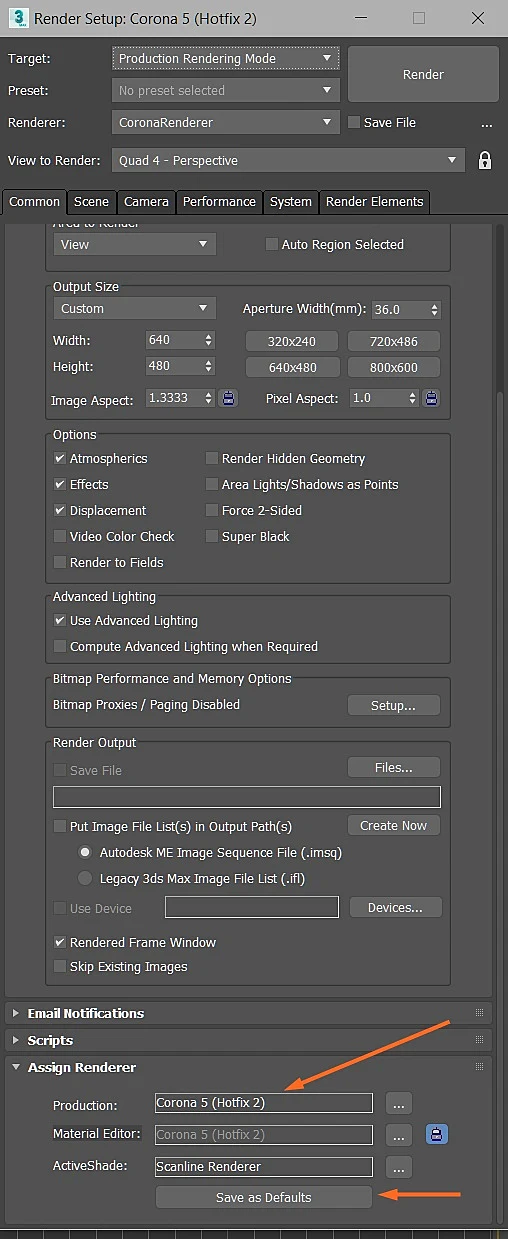
Task: Open the Performance tab
Action: click(219, 202)
